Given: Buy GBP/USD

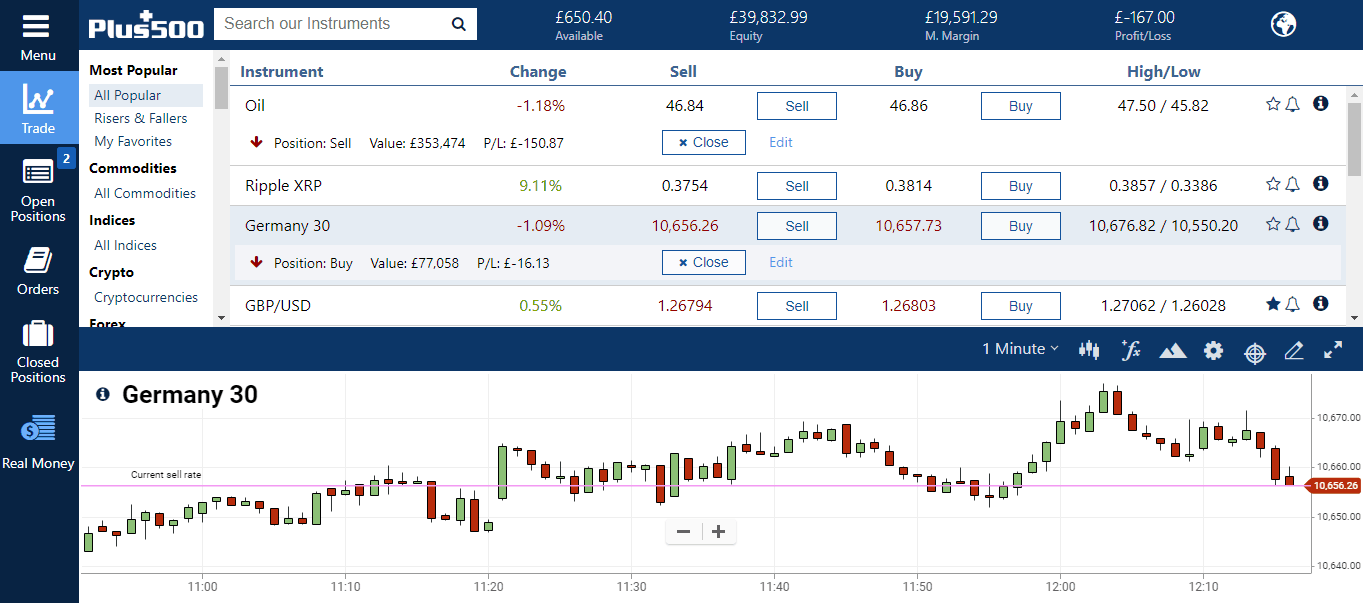Looking at the screenshot, I should point(1021,306).
